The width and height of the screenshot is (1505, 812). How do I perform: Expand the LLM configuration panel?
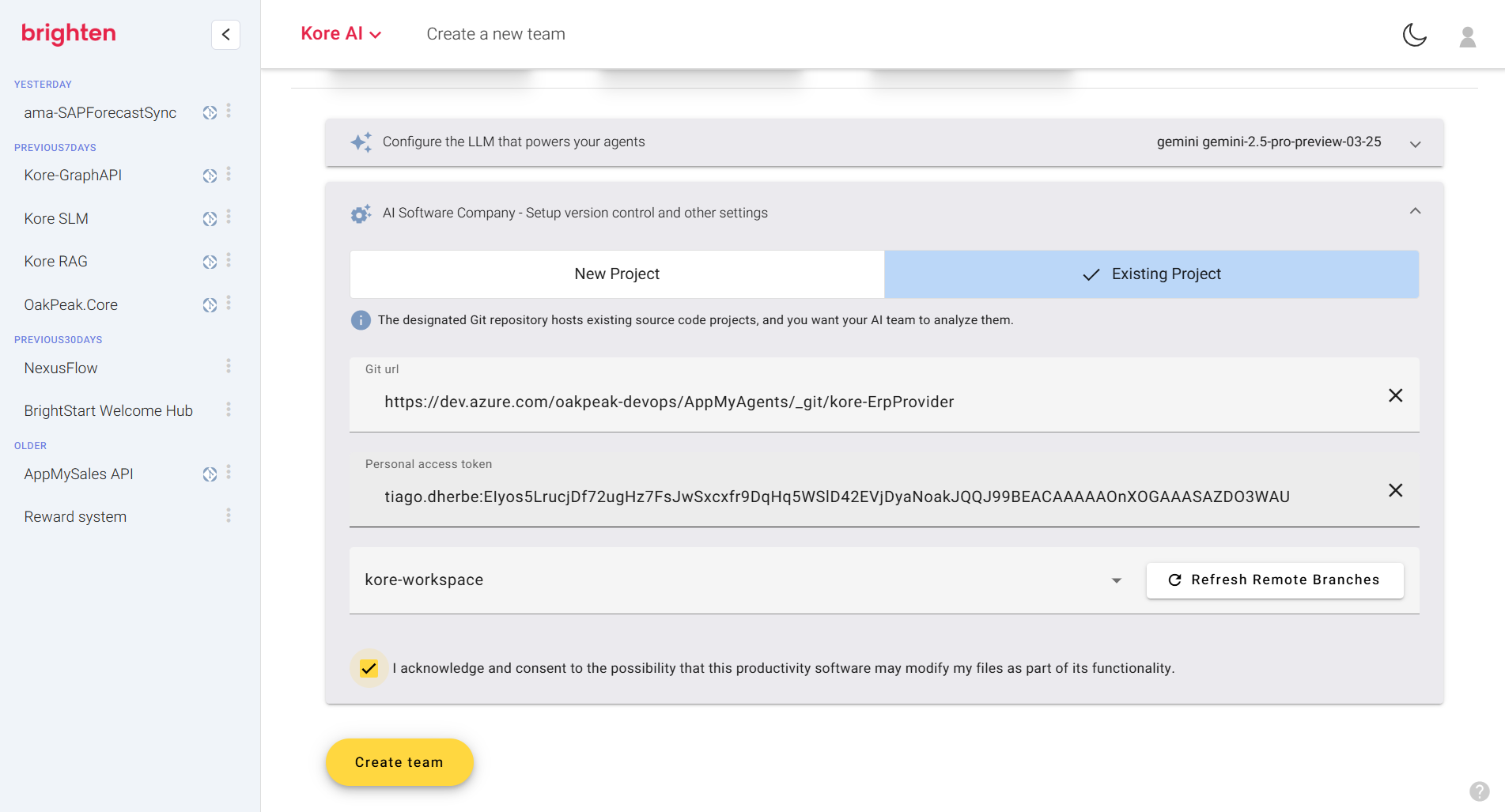pos(1415,143)
